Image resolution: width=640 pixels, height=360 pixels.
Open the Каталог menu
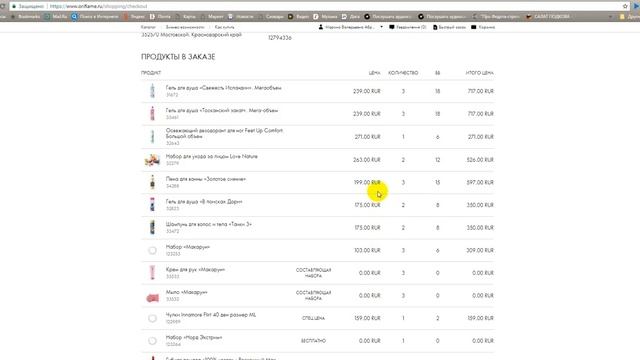148,27
